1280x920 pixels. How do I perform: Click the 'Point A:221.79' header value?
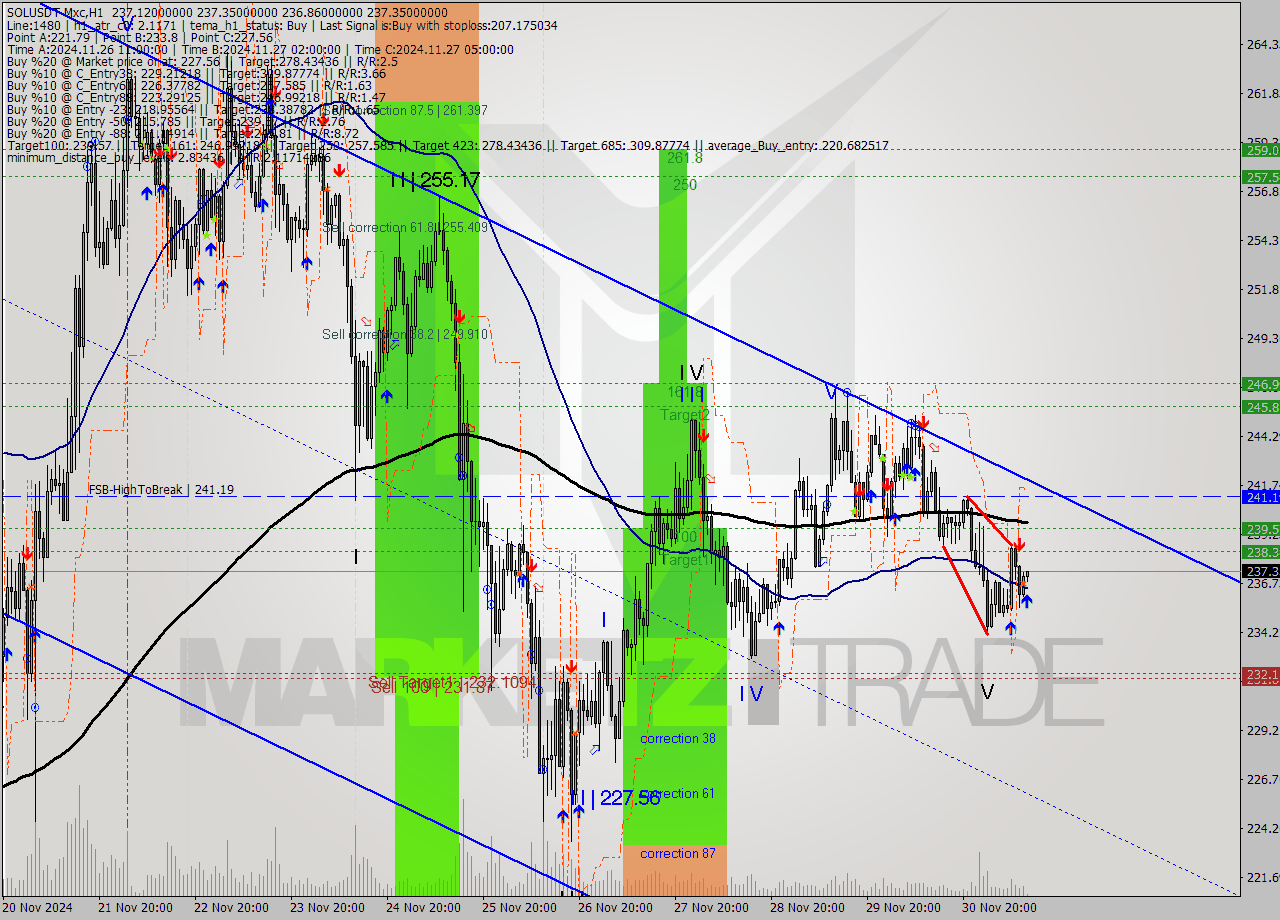point(49,38)
